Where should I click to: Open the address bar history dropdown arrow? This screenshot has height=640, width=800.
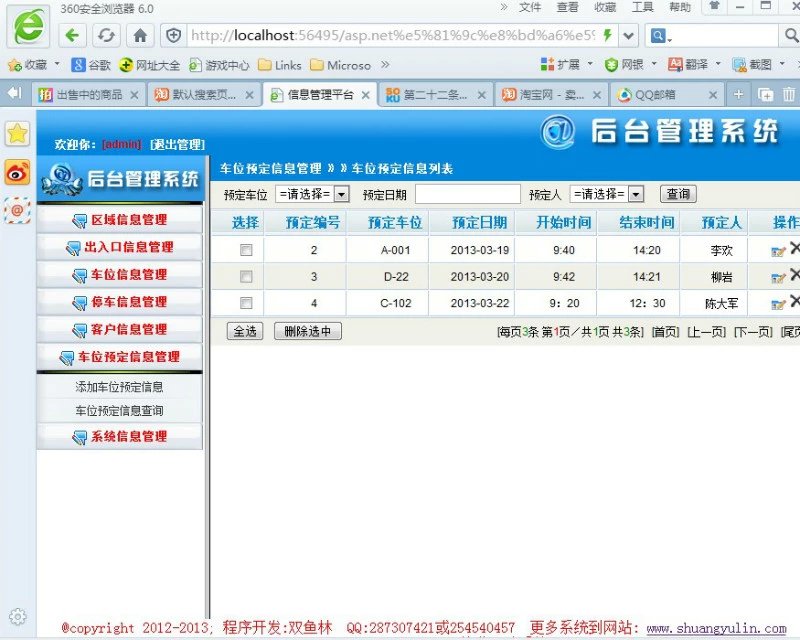pyautogui.click(x=629, y=36)
